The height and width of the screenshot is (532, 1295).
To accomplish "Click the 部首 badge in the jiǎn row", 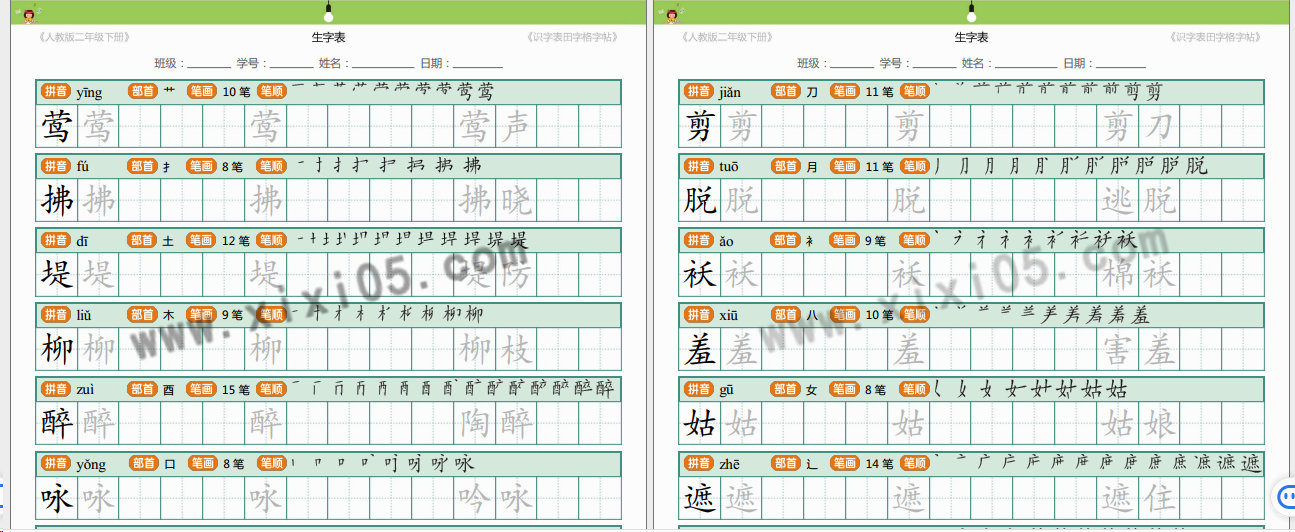I will (x=786, y=92).
